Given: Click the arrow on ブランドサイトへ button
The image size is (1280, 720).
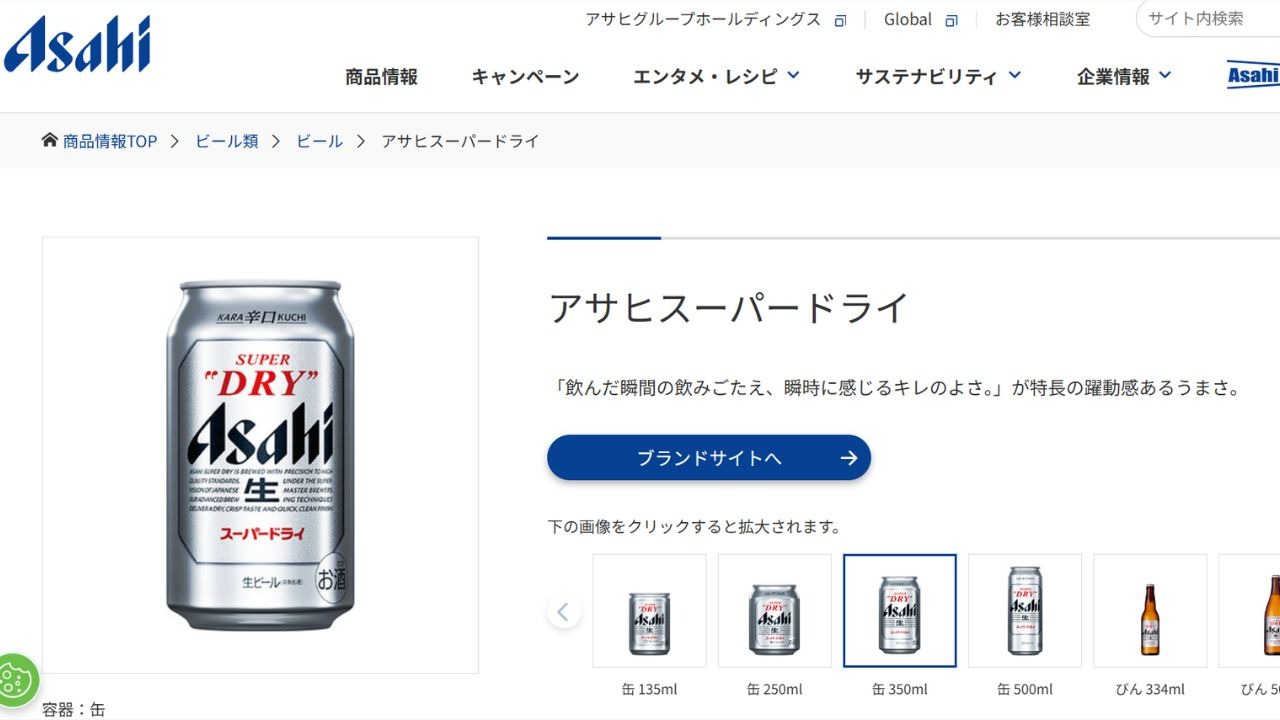Looking at the screenshot, I should point(849,458).
